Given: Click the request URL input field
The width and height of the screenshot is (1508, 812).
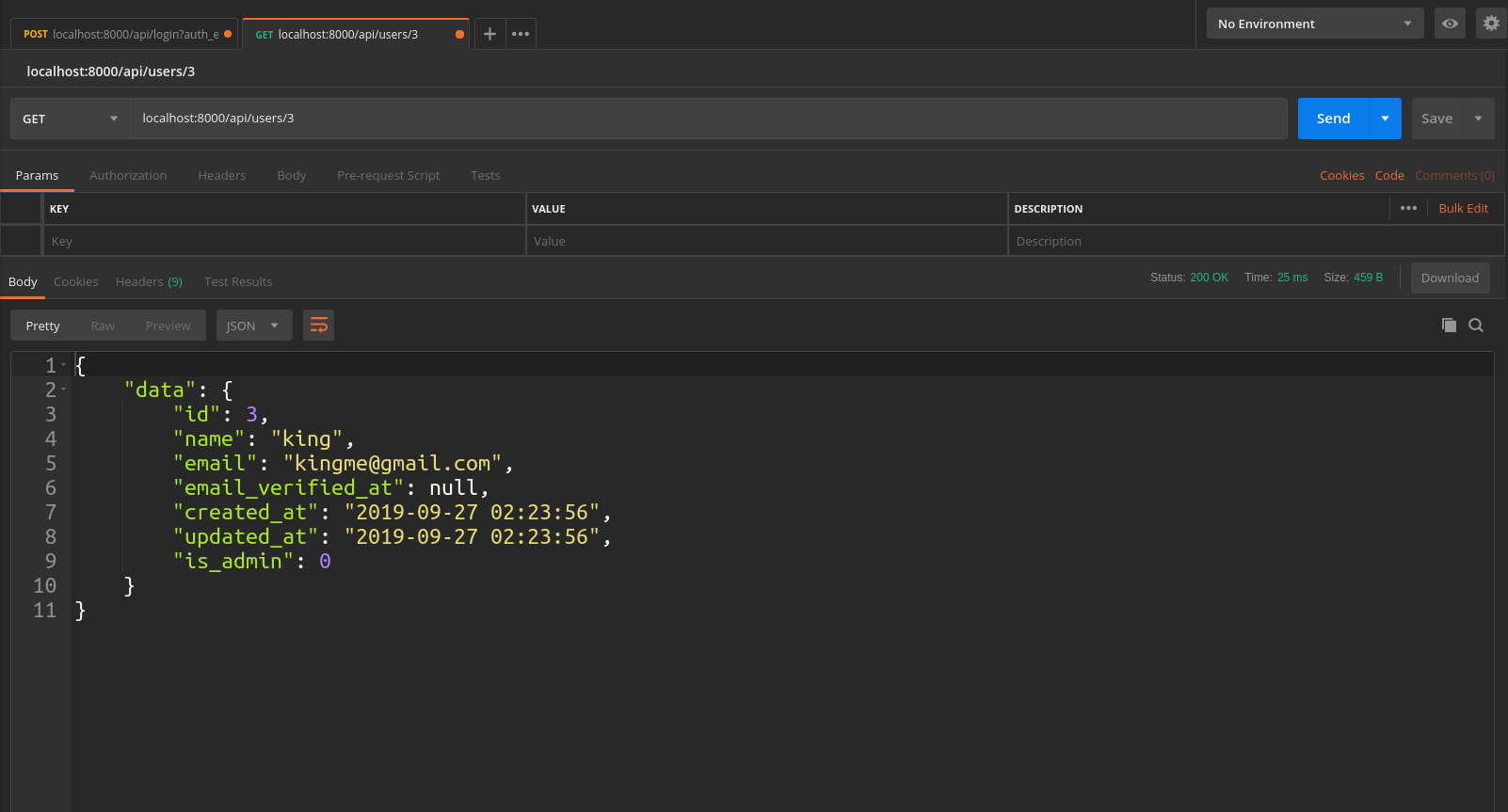Looking at the screenshot, I should pos(708,119).
